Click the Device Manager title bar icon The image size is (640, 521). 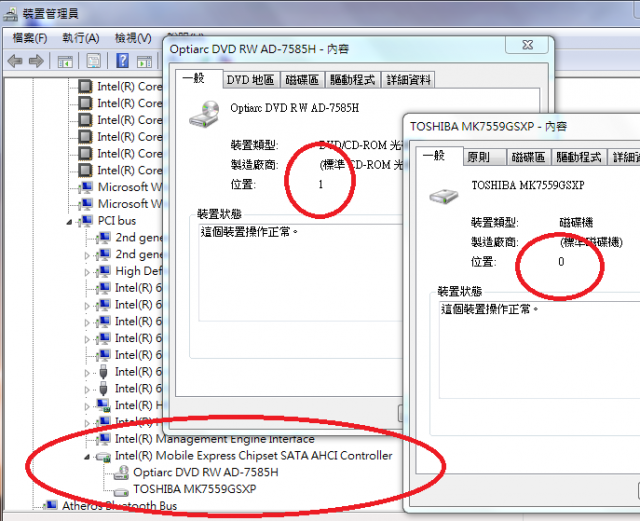10,14
